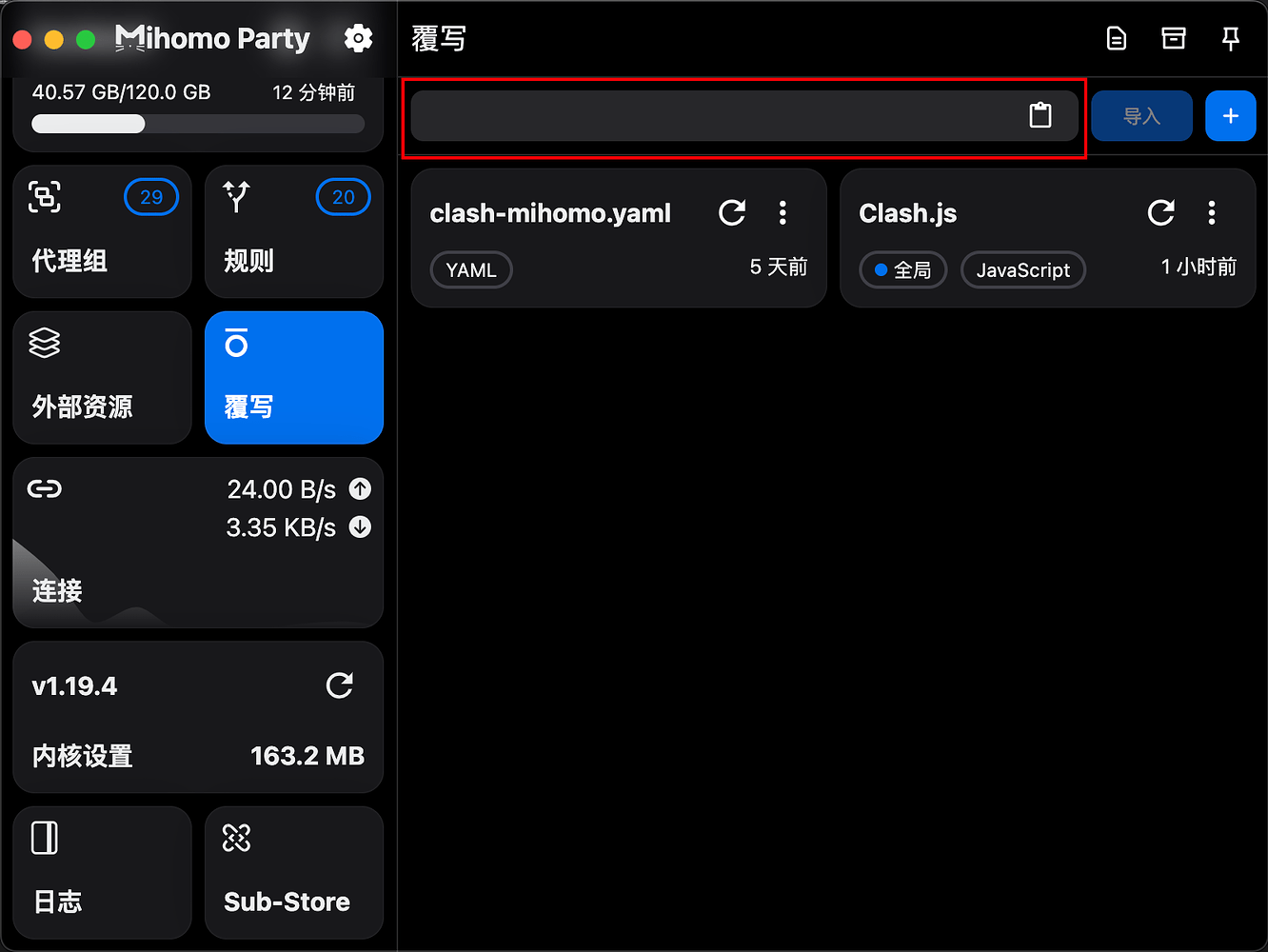Open the 规则 rules card
Viewport: 1268px width, 952px height.
[x=294, y=231]
